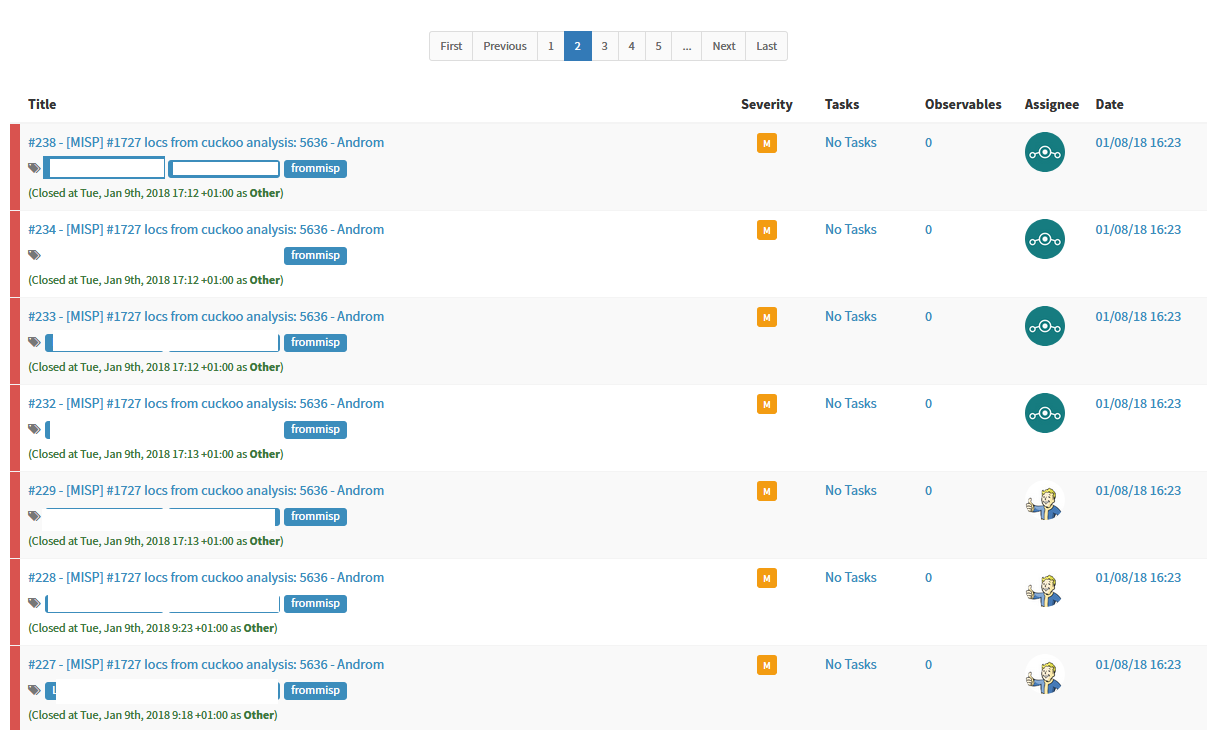Open observables count 0 for case #233
The height and width of the screenshot is (730, 1213).
(x=928, y=316)
